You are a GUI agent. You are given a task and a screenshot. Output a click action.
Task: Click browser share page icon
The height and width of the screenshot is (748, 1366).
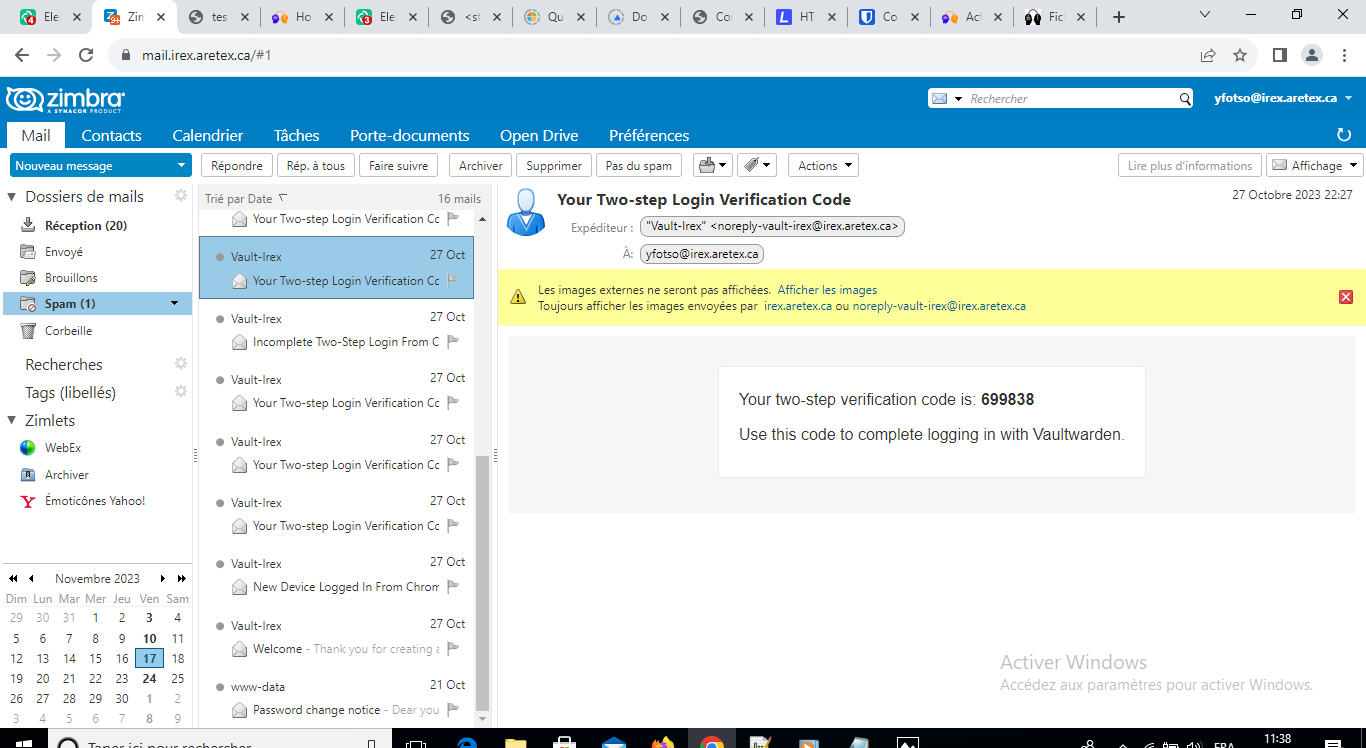pos(1208,55)
